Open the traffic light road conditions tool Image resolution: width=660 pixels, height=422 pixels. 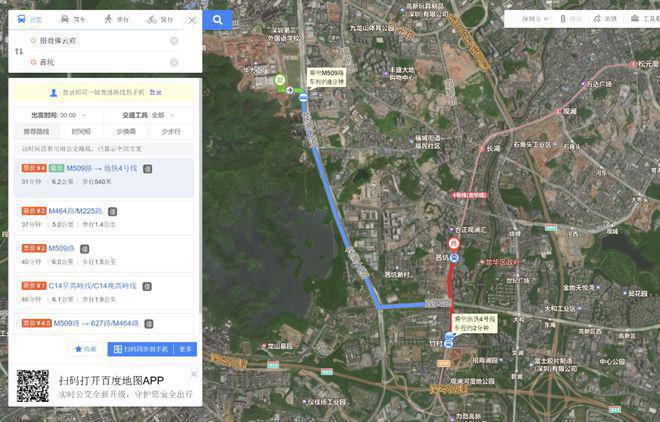563,19
